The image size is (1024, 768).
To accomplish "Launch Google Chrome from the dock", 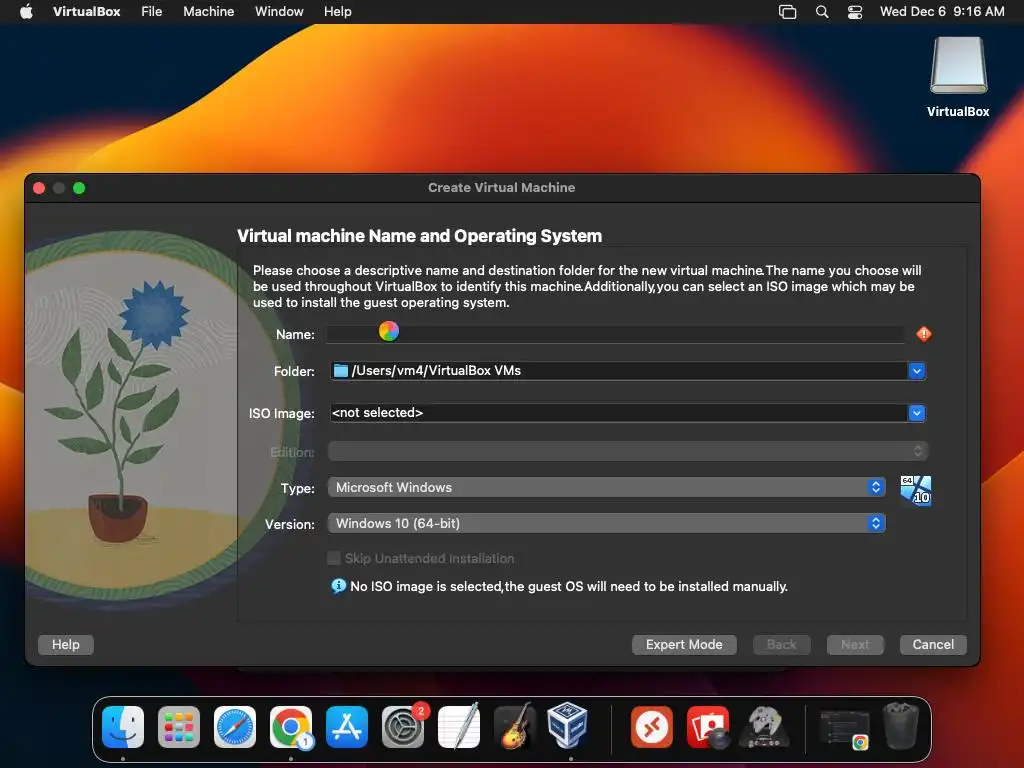I will pyautogui.click(x=291, y=727).
